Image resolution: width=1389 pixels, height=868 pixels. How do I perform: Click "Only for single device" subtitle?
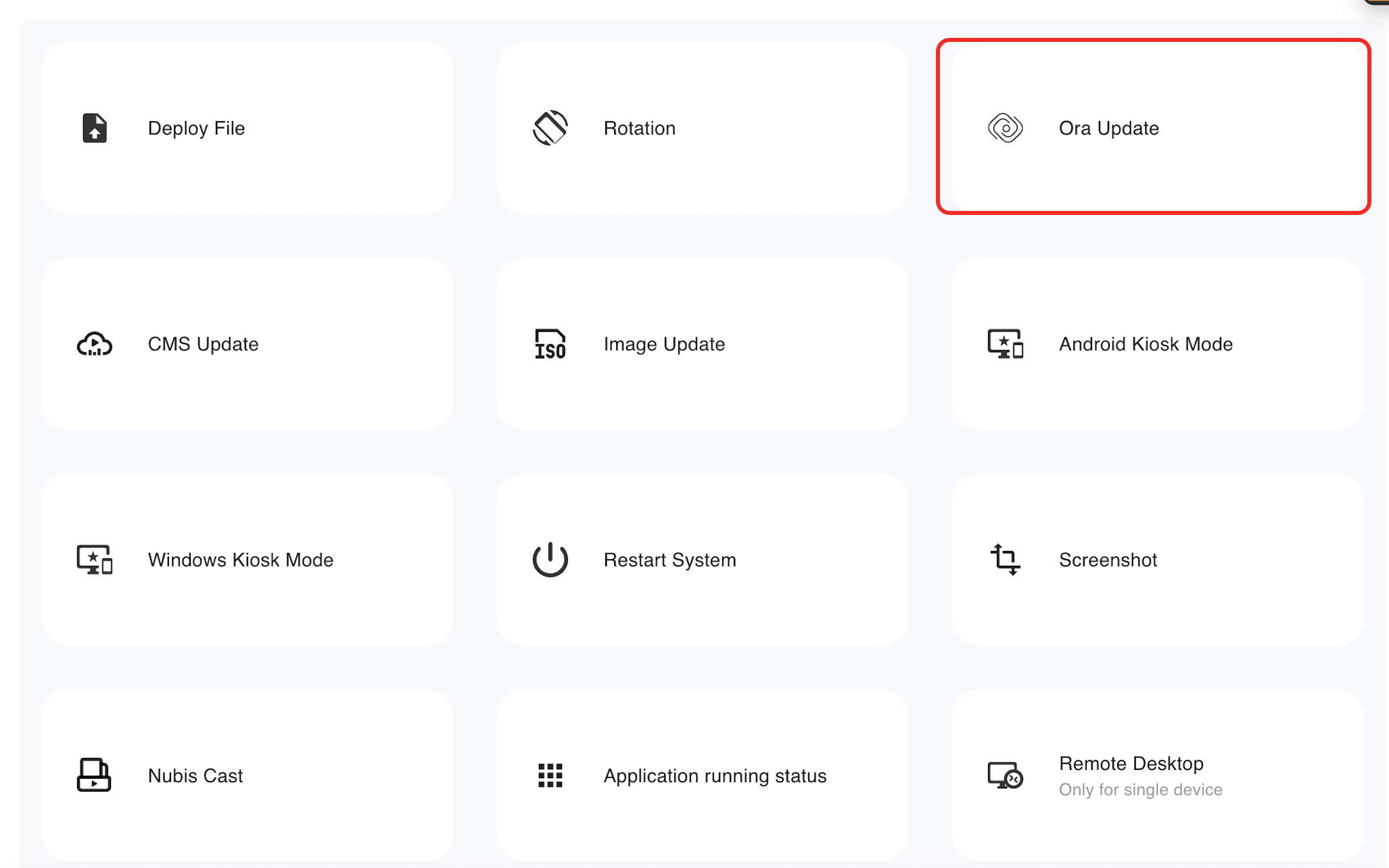point(1140,790)
